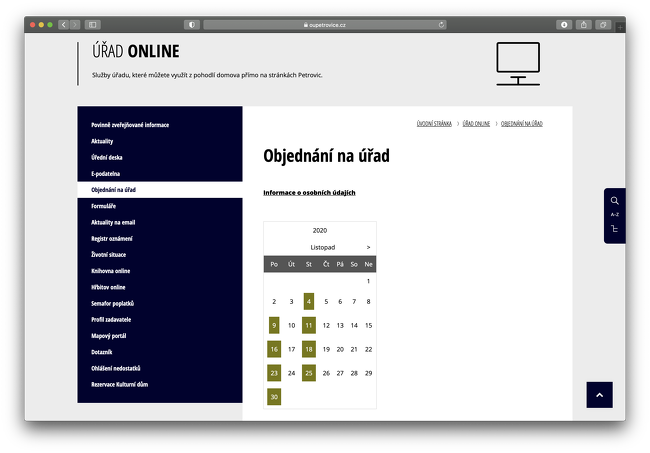Pick available date 18 in calendar

(309, 349)
